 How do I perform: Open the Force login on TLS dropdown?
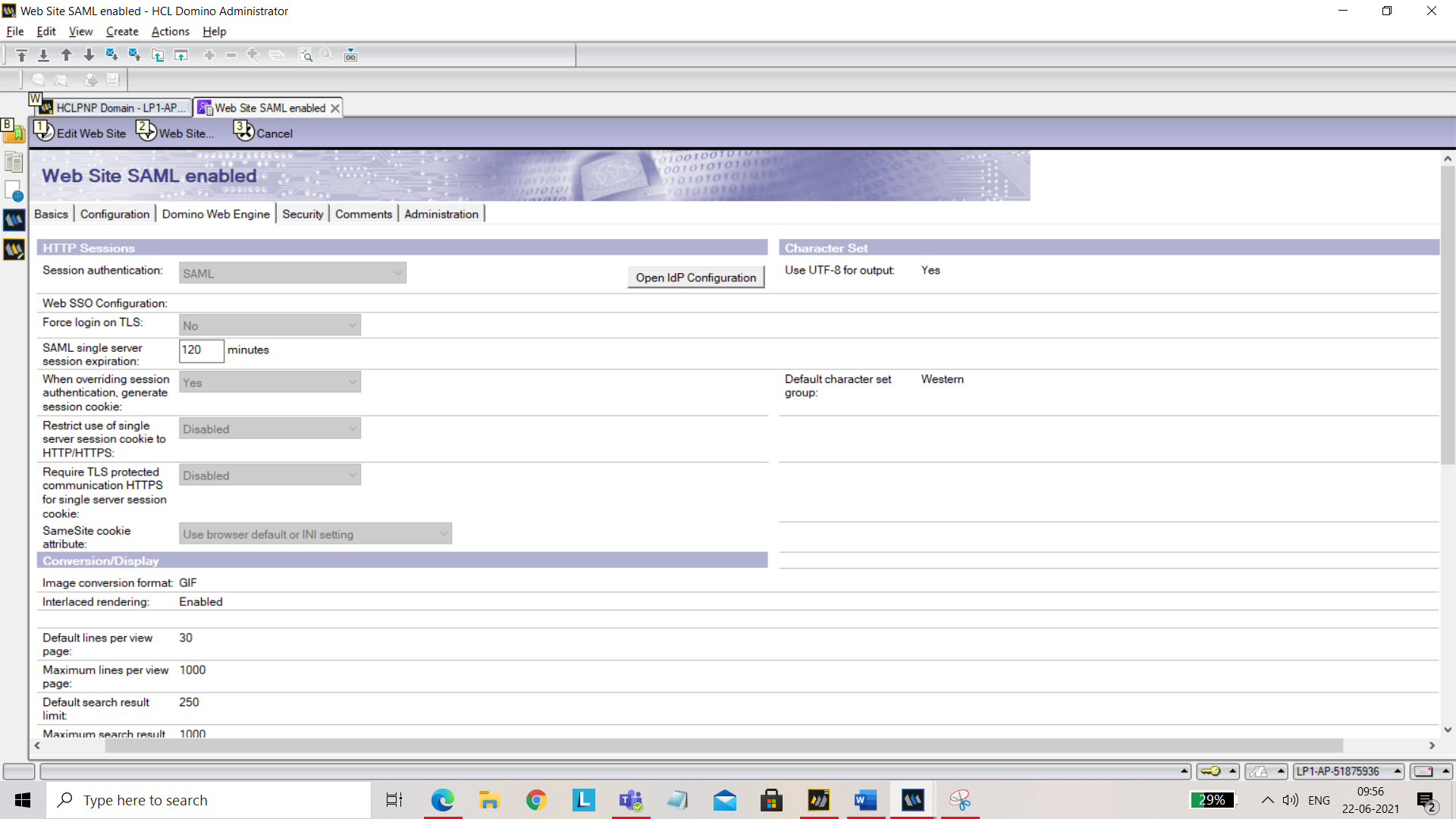click(270, 325)
